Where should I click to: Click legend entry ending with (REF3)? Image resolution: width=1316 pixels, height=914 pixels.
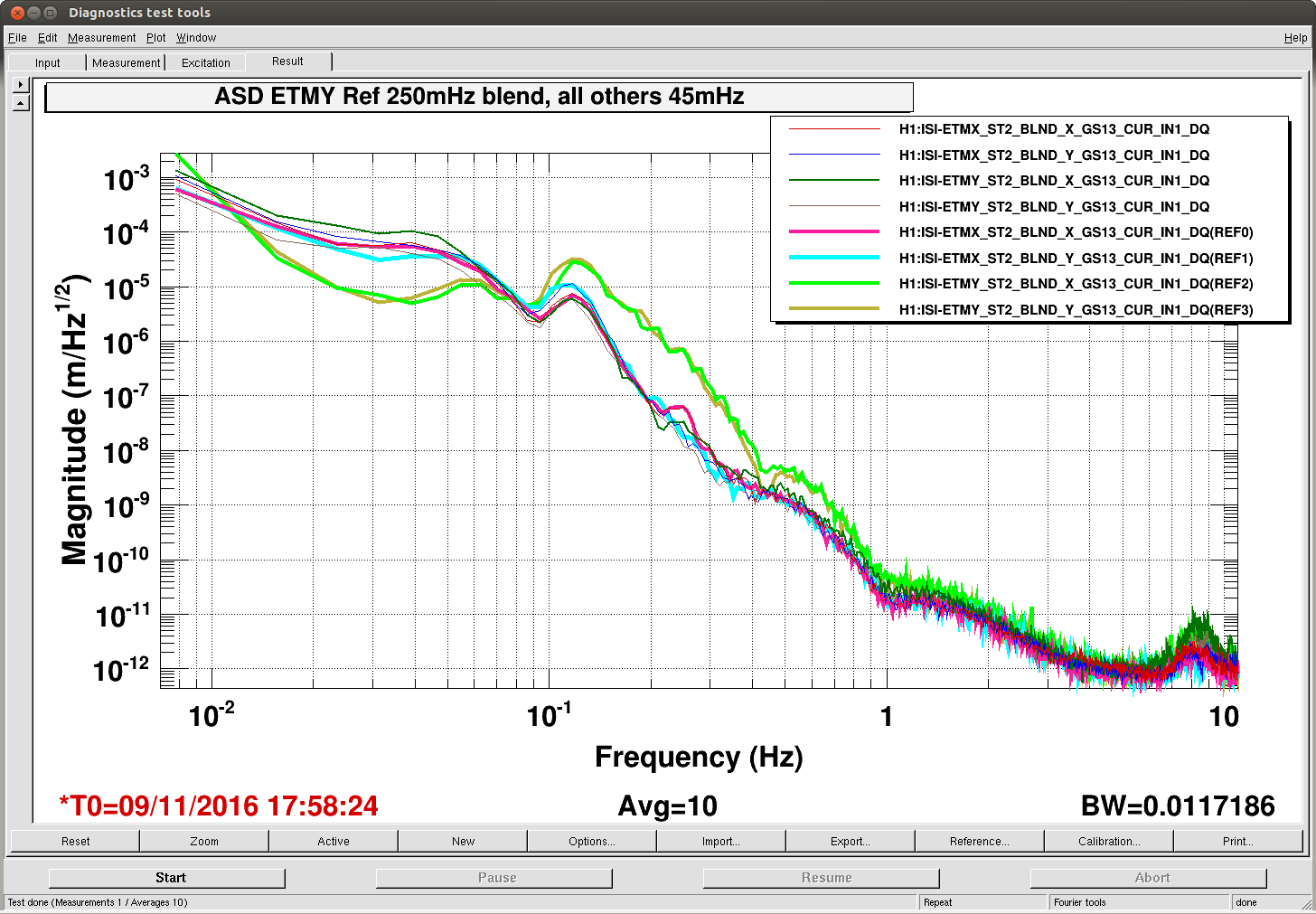(x=1076, y=310)
